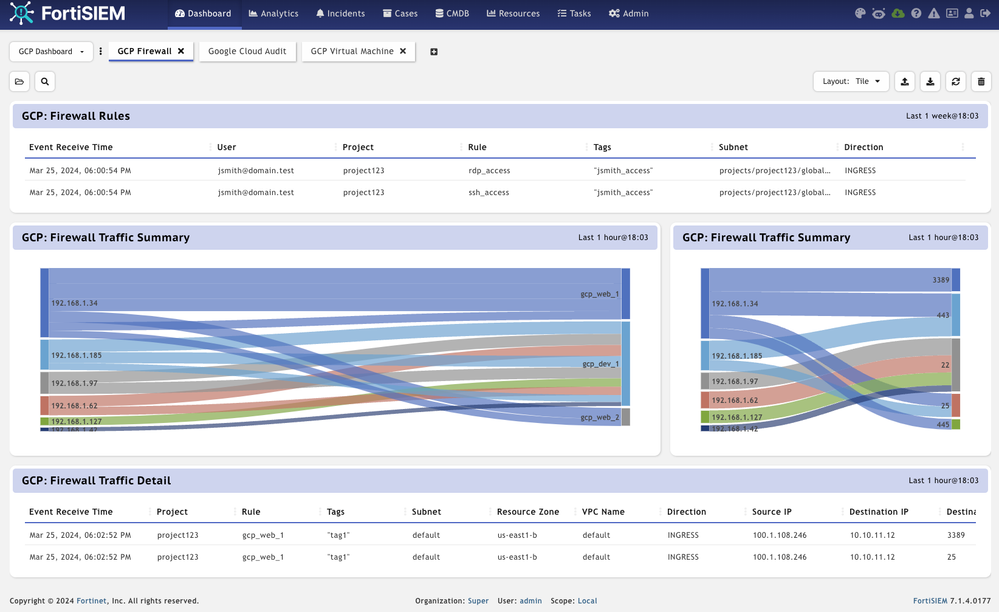Close the GCP Virtual Machine tab
The image size is (999, 612).
click(x=403, y=52)
